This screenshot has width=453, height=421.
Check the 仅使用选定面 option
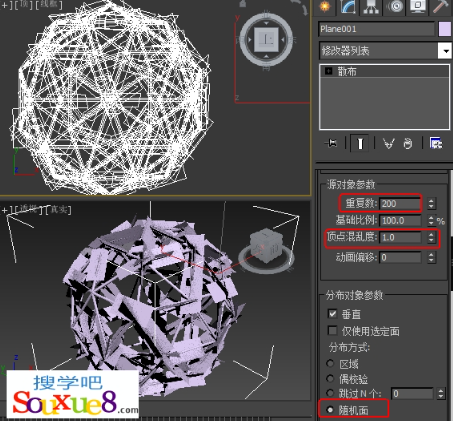coord(332,331)
